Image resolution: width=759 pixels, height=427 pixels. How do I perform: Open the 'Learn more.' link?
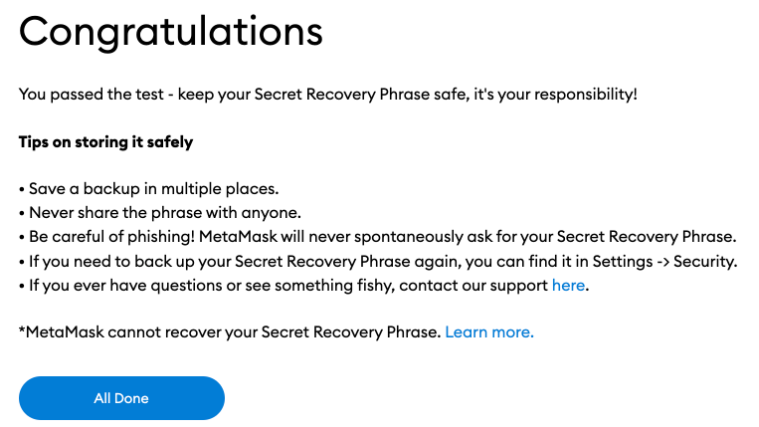[x=489, y=332]
